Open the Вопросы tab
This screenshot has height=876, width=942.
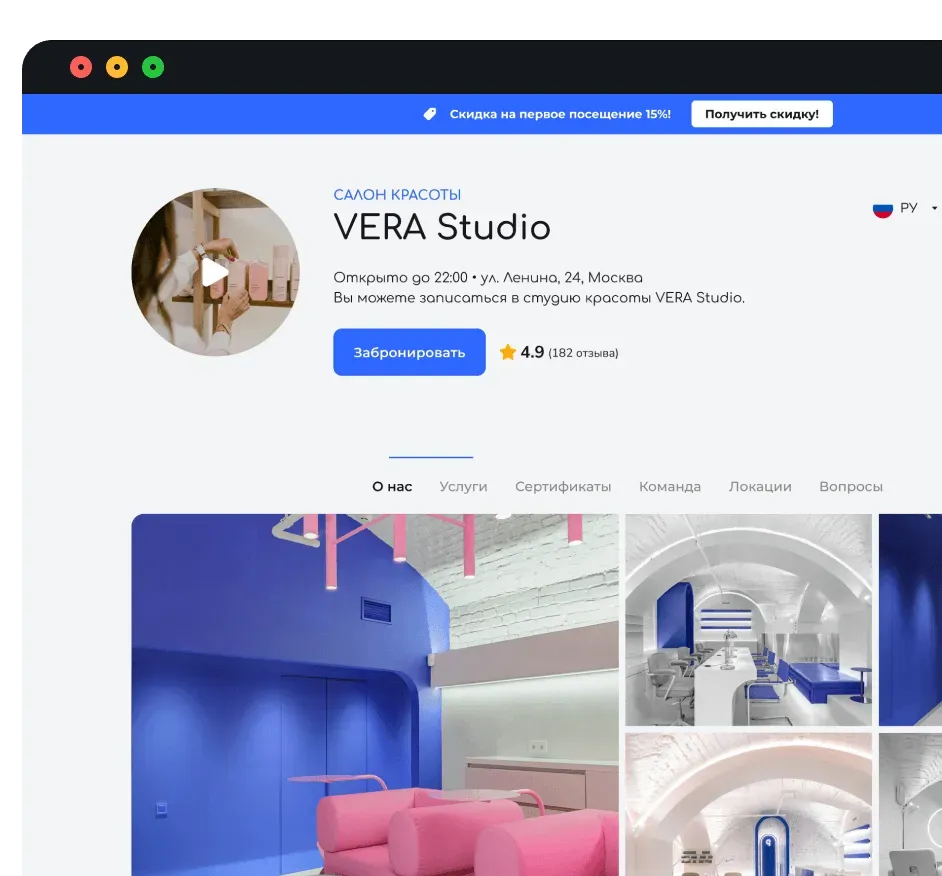pos(851,487)
